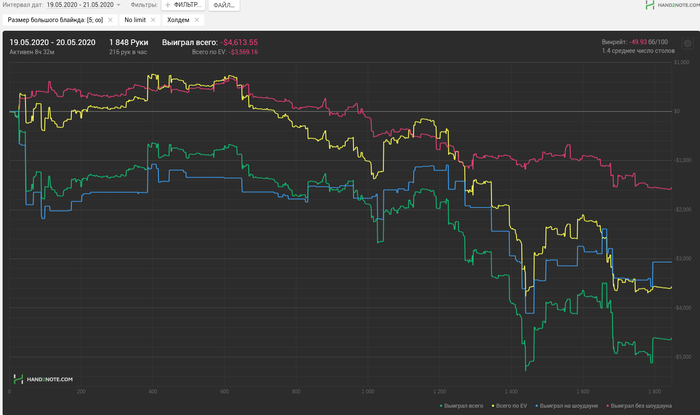Click the No limit filter label
The image size is (700, 415).
(135, 20)
